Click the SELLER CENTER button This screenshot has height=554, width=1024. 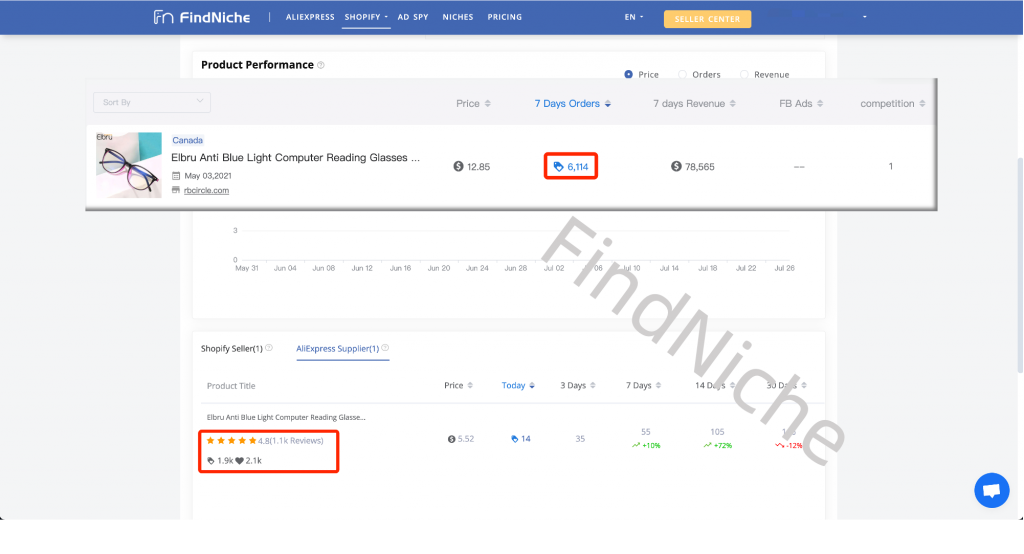pyautogui.click(x=707, y=19)
